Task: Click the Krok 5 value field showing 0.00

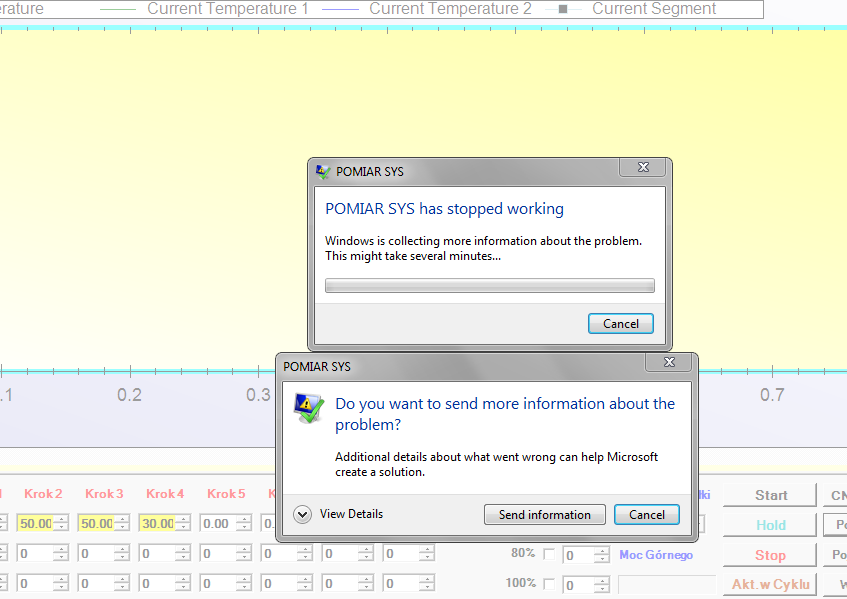Action: 219,523
